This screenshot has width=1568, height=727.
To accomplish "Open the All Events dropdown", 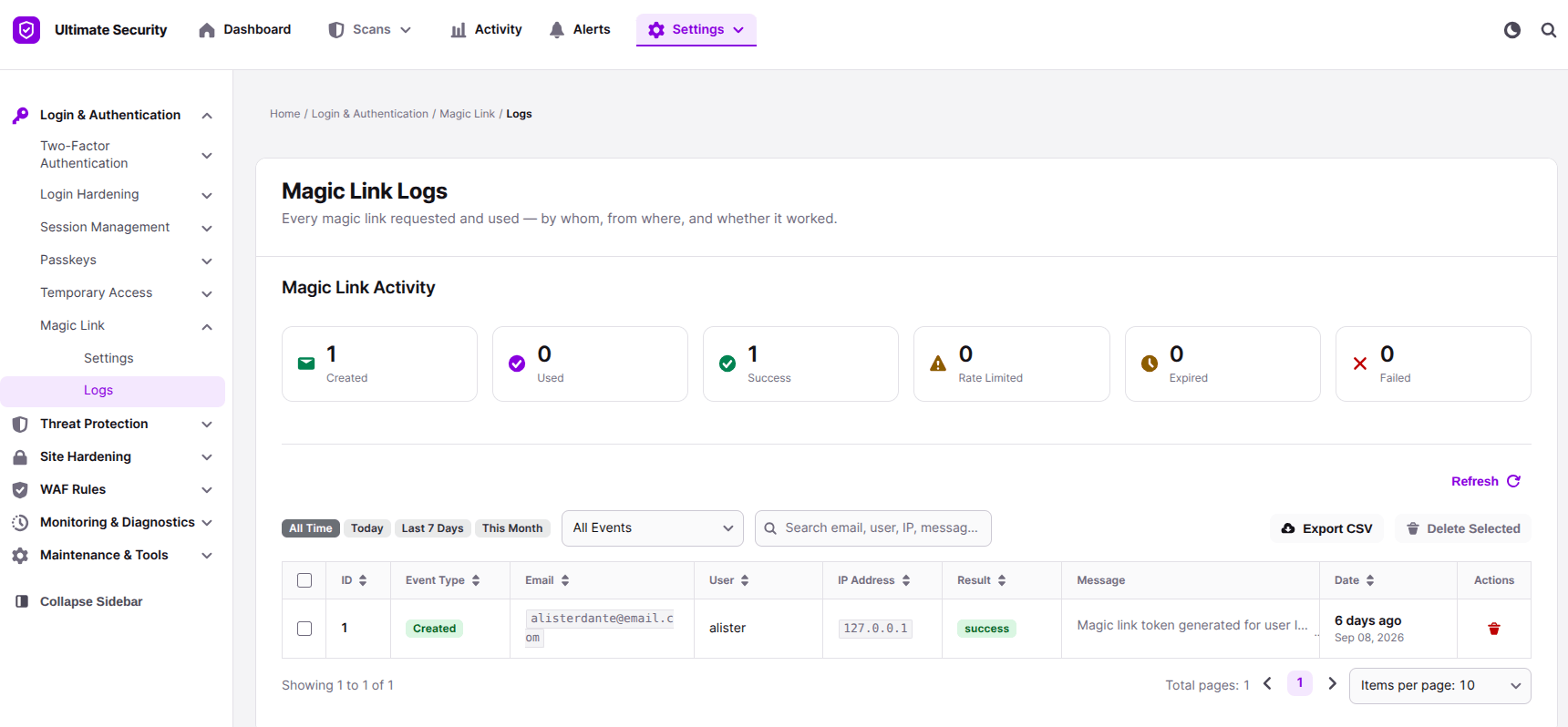I will (653, 528).
